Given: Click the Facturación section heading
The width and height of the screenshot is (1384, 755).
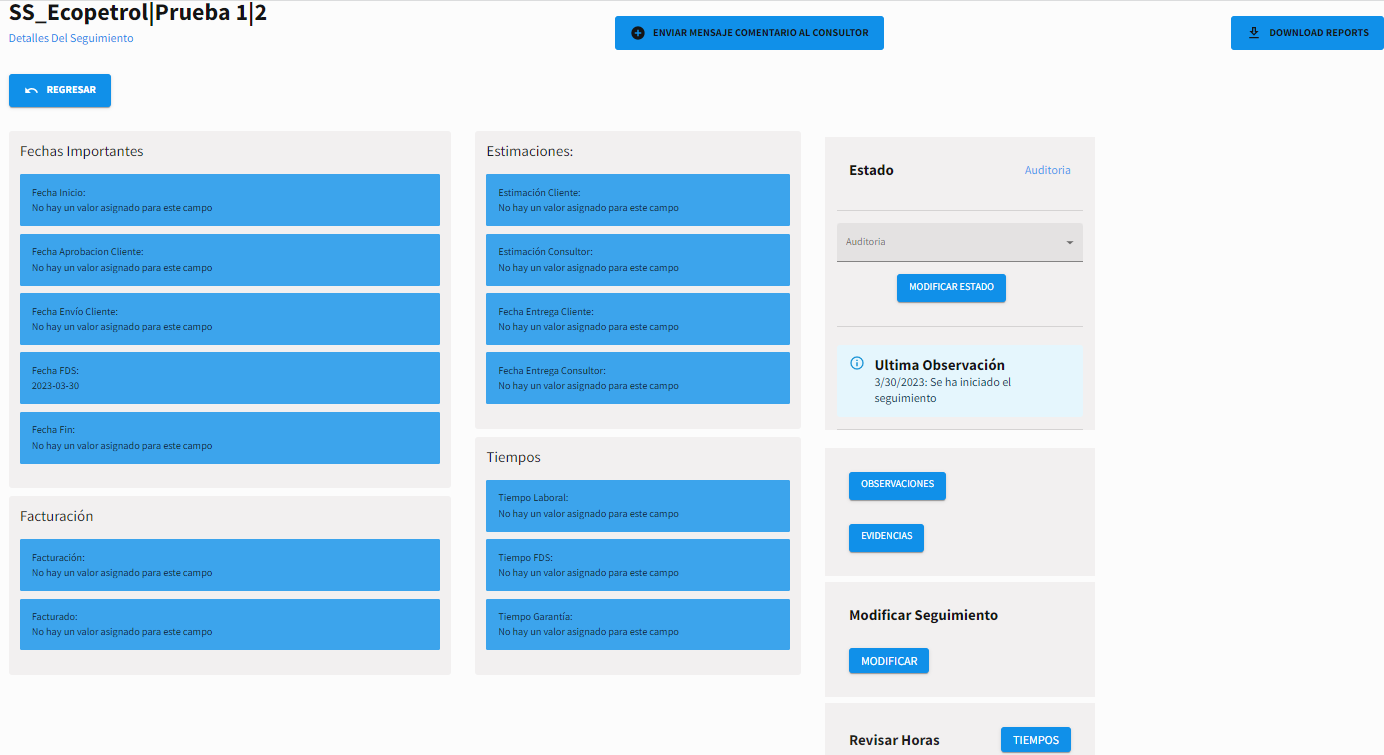Looking at the screenshot, I should click(57, 516).
